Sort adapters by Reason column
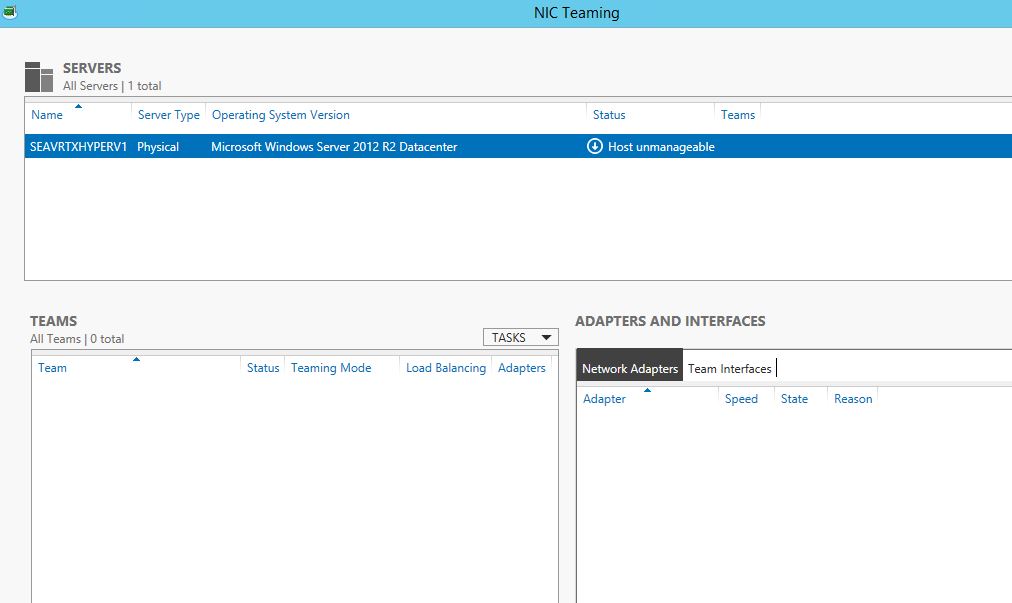The height and width of the screenshot is (603, 1012). click(853, 399)
